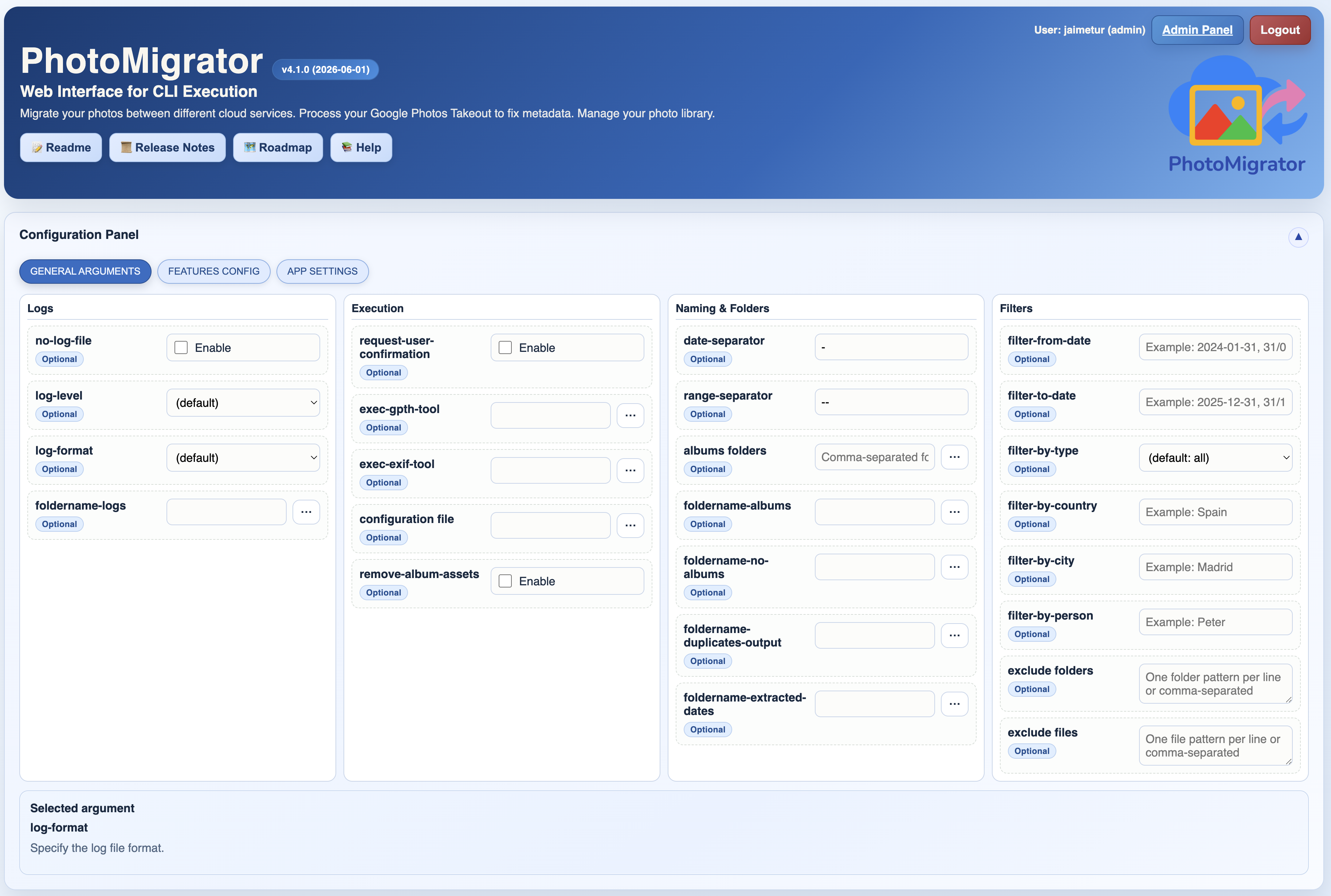The width and height of the screenshot is (1331, 896).
Task: Click the log-format argument label
Action: (64, 450)
